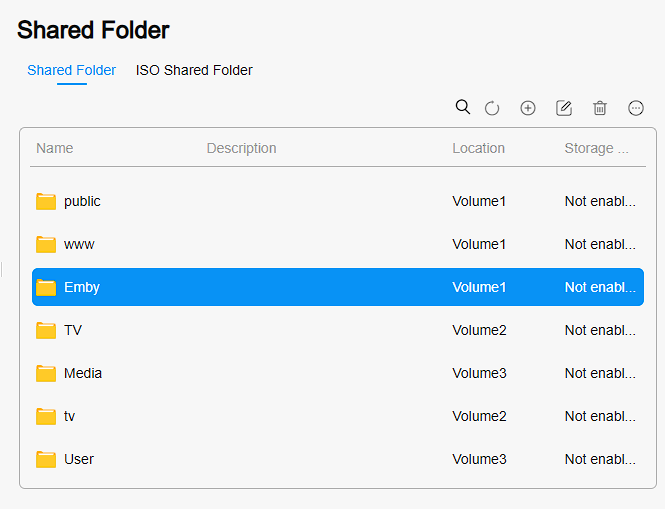Select the public folder icon
The height and width of the screenshot is (509, 665).
(46, 201)
